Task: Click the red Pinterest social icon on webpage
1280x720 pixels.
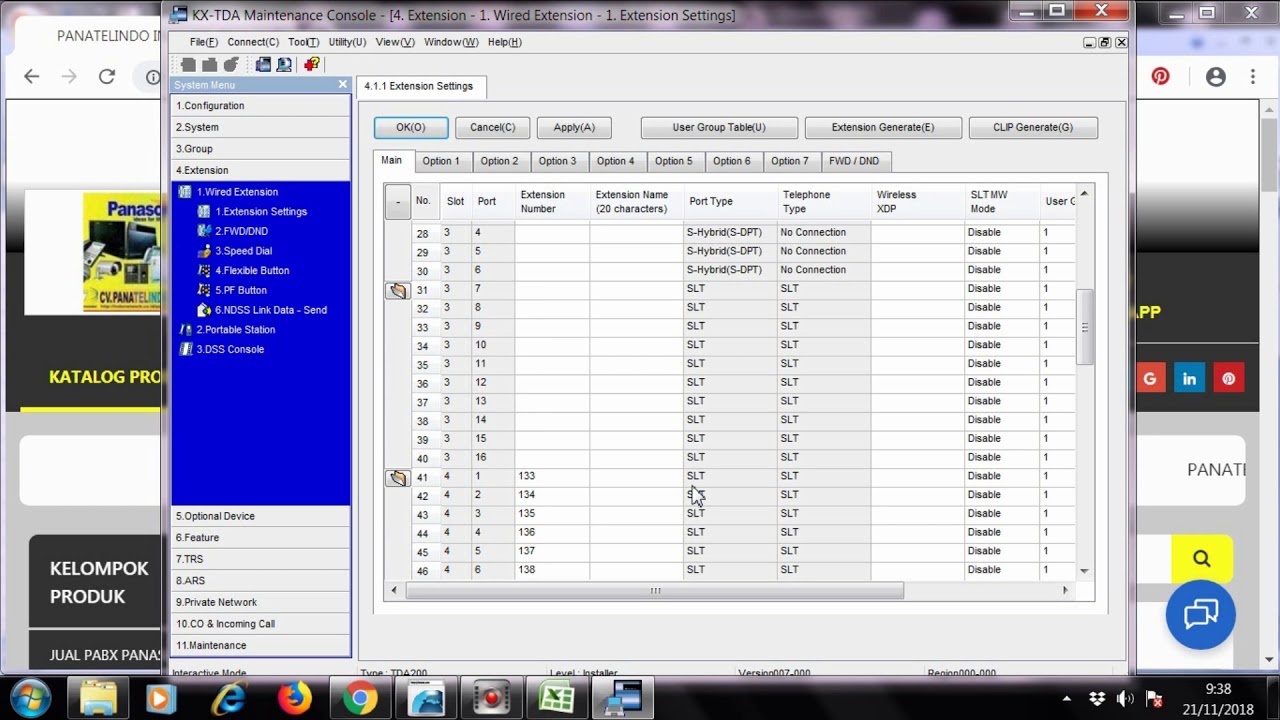Action: [x=1228, y=378]
